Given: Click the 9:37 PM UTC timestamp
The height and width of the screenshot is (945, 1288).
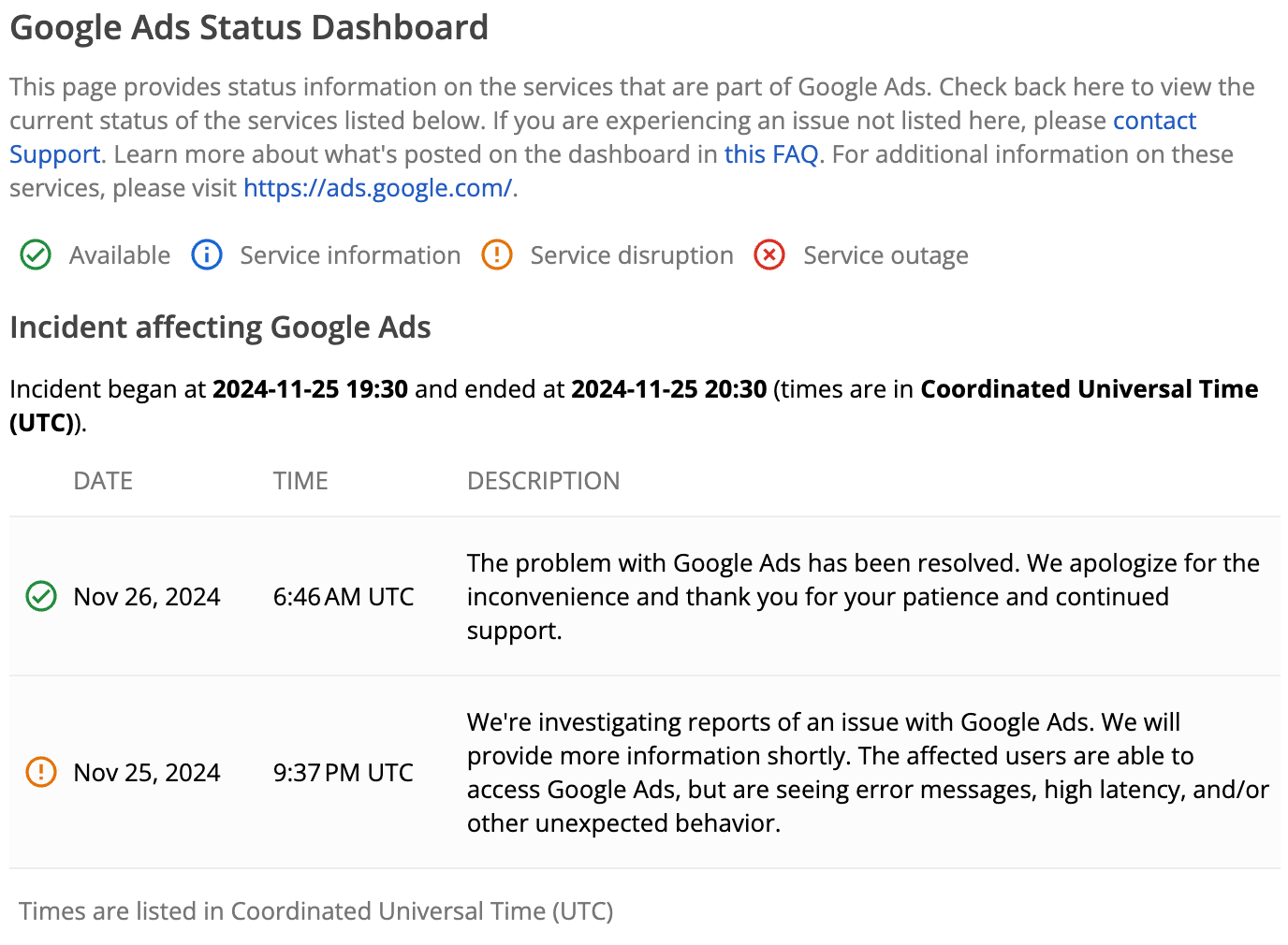Looking at the screenshot, I should (343, 772).
